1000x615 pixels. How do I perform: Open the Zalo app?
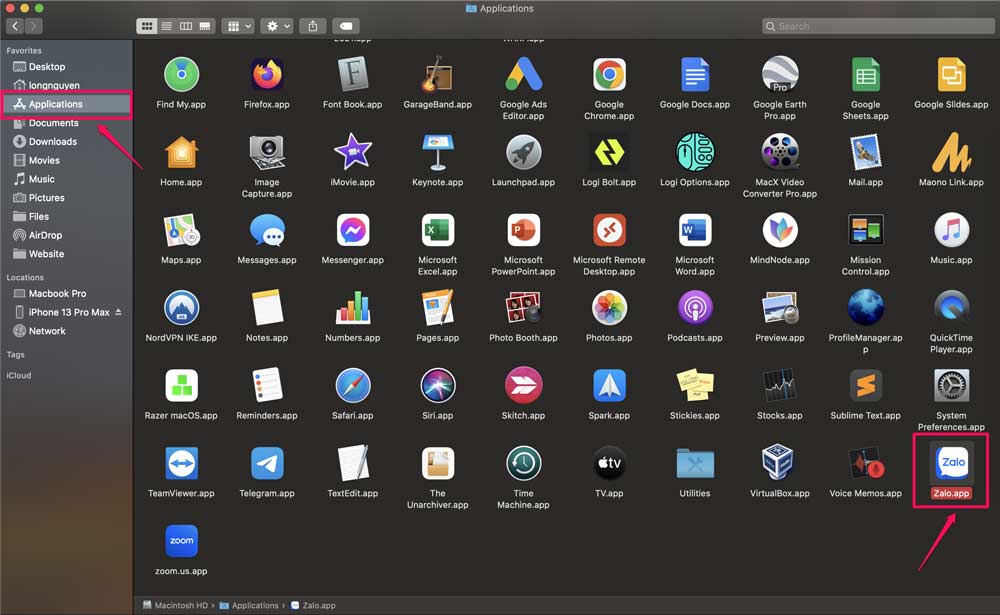click(x=951, y=463)
